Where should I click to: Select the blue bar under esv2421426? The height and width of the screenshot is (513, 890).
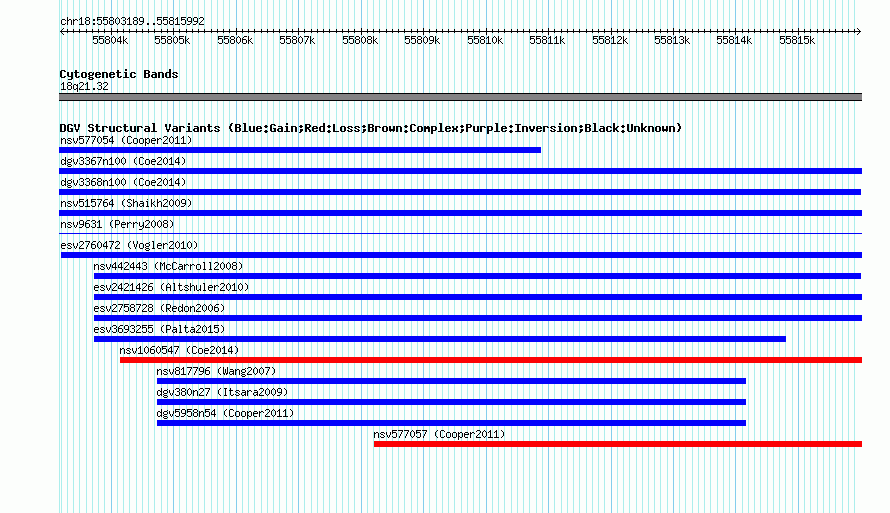point(478,297)
